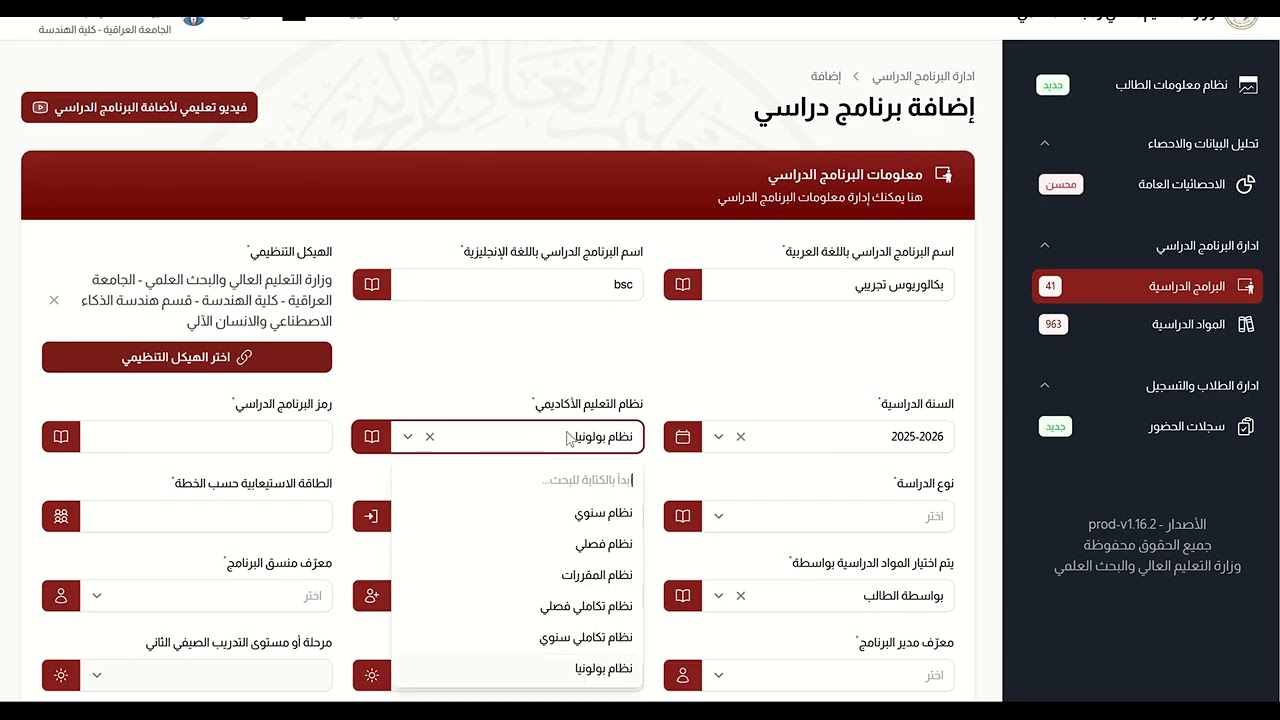The height and width of the screenshot is (720, 1280).
Task: Open الاحصائيات العامة page
Action: click(1147, 184)
